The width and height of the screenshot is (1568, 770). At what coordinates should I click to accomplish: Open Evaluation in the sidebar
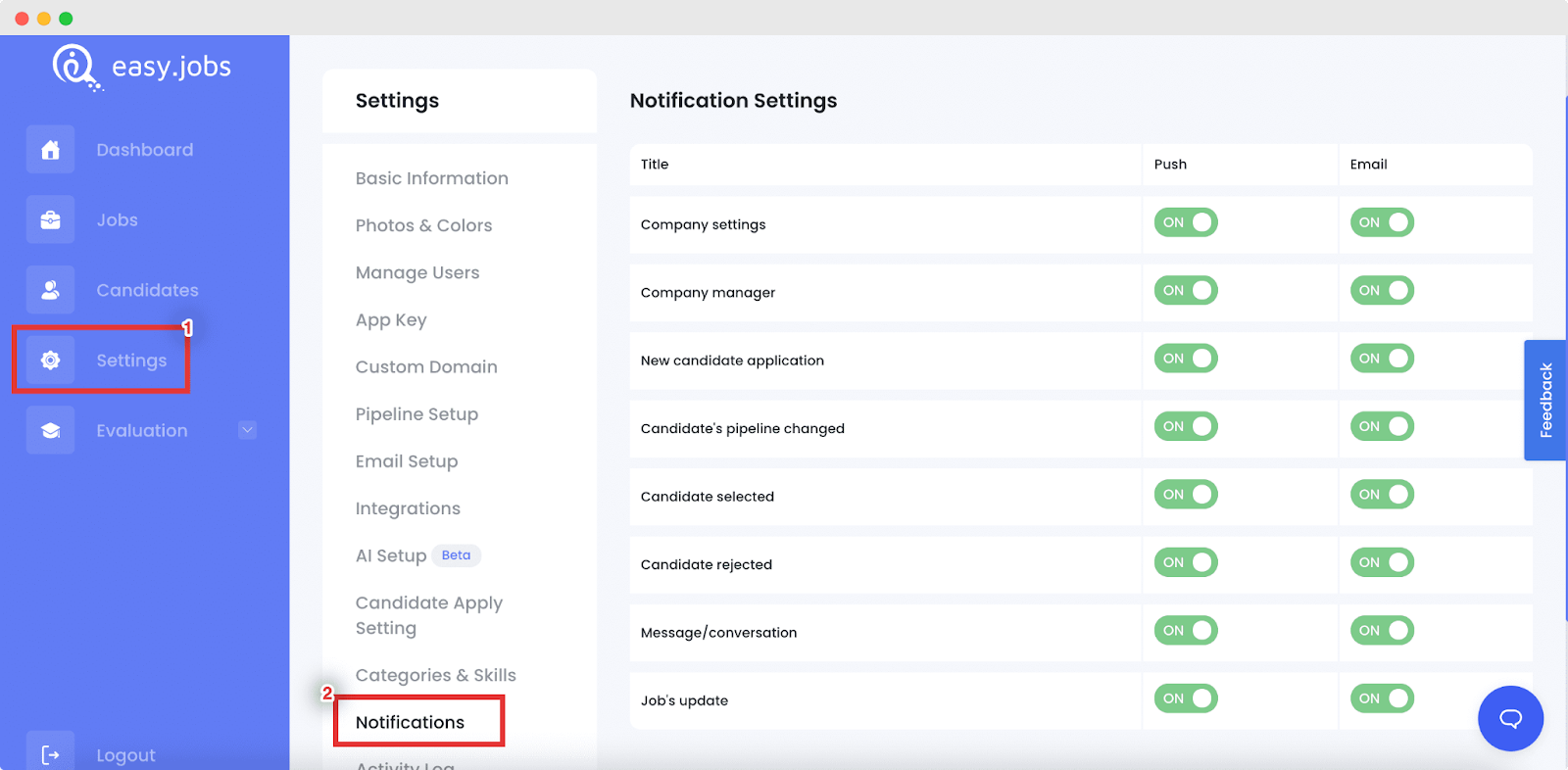142,430
